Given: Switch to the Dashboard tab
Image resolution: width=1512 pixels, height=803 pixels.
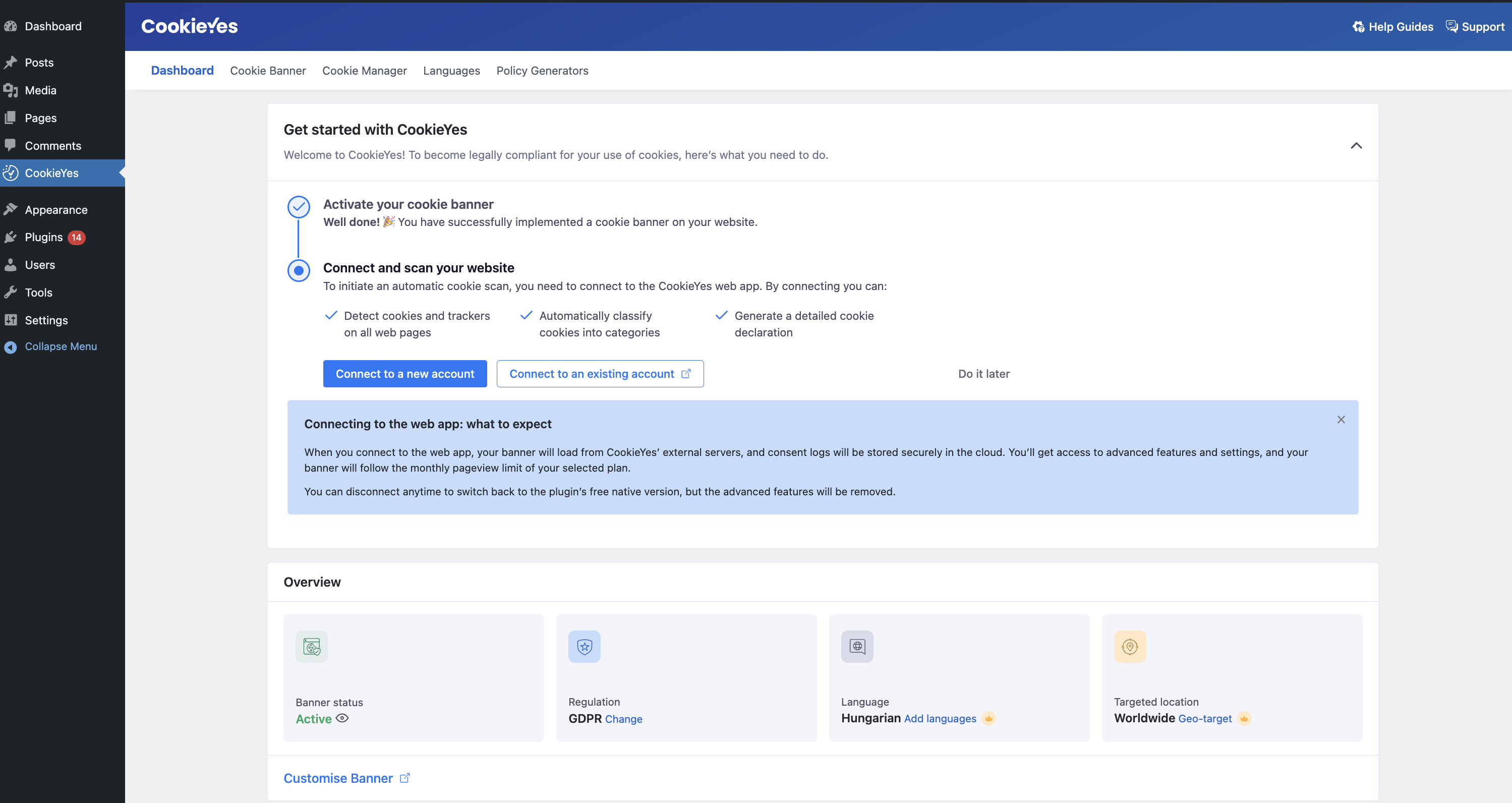Looking at the screenshot, I should click(182, 71).
